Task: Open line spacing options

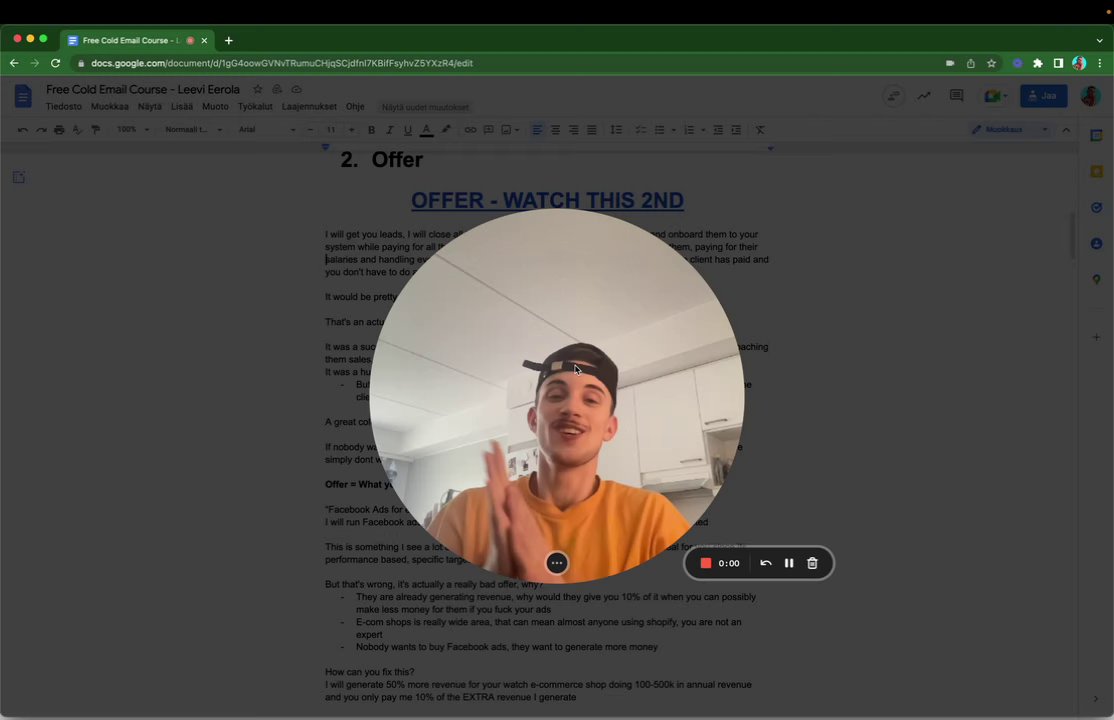Action: [x=616, y=130]
